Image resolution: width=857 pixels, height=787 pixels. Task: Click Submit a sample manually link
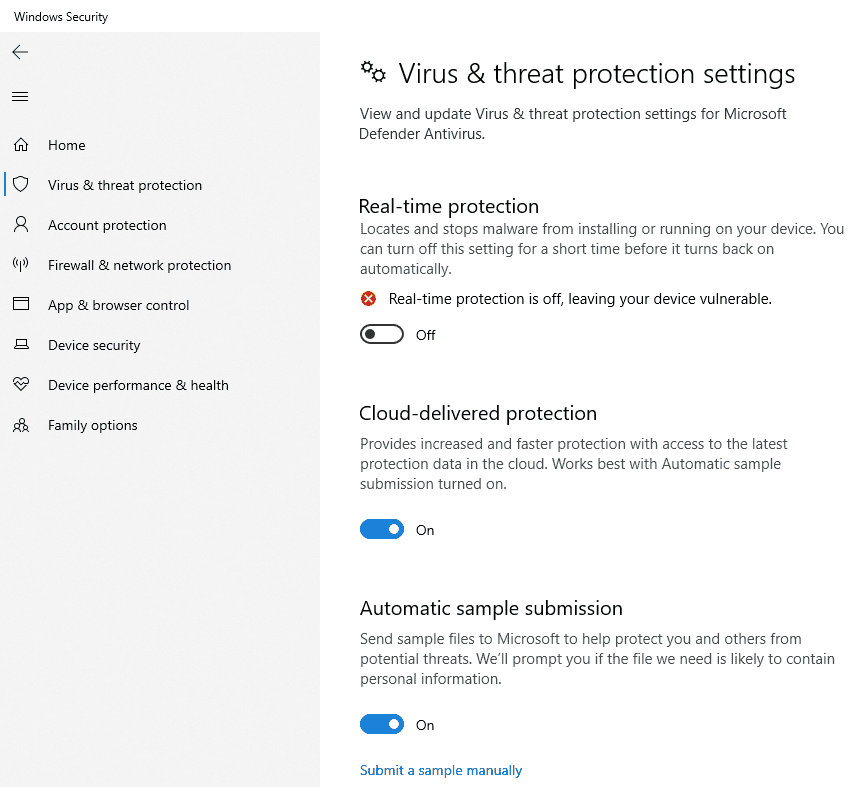coord(441,771)
